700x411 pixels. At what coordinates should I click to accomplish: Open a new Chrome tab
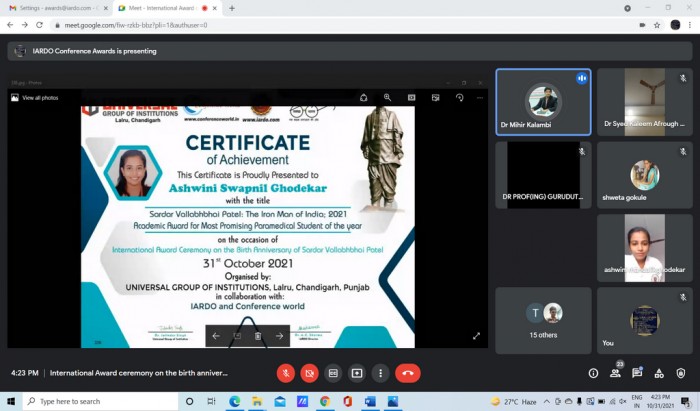[x=232, y=8]
